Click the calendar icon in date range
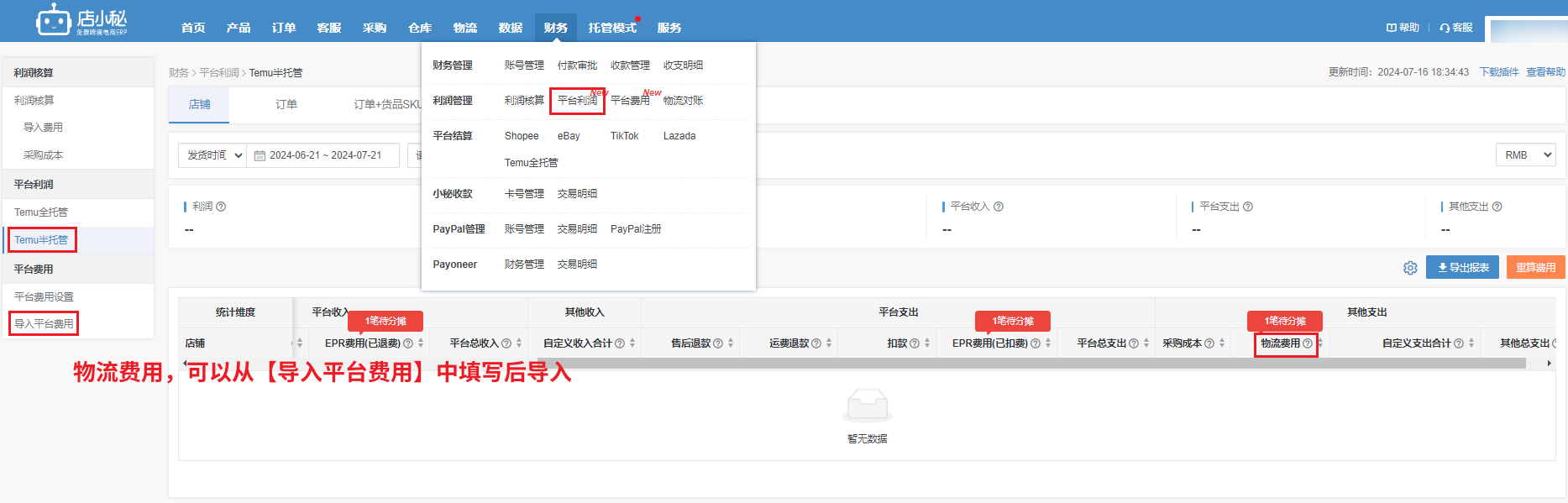1568x503 pixels. 260,155
